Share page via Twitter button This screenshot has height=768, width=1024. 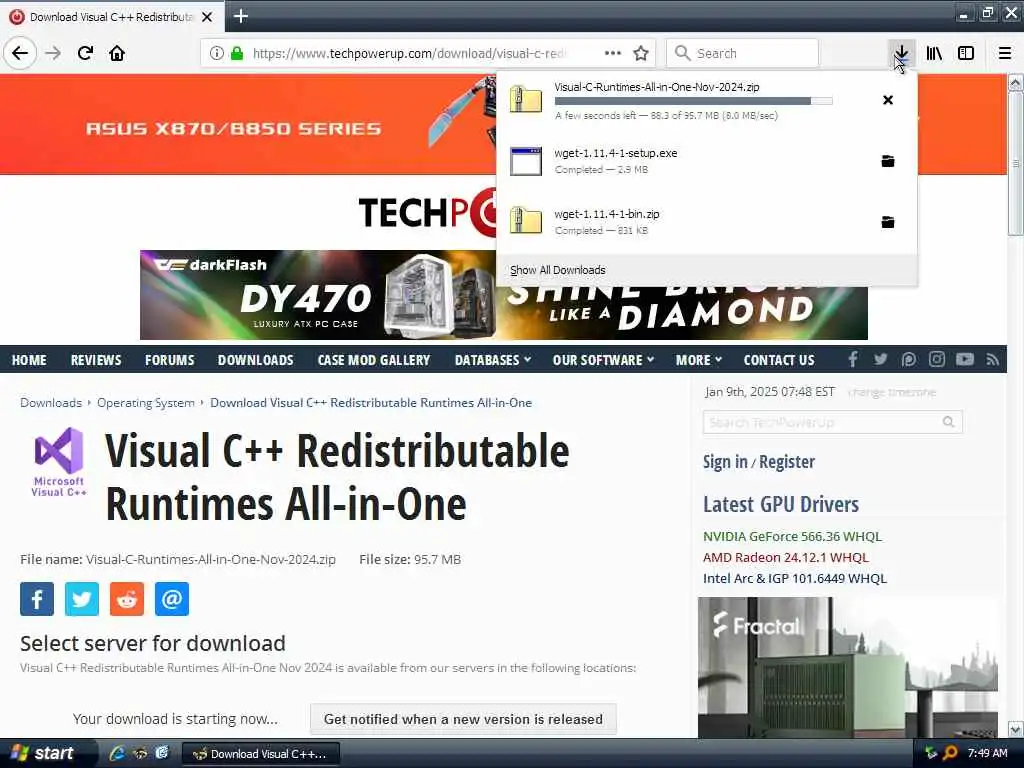pos(82,599)
